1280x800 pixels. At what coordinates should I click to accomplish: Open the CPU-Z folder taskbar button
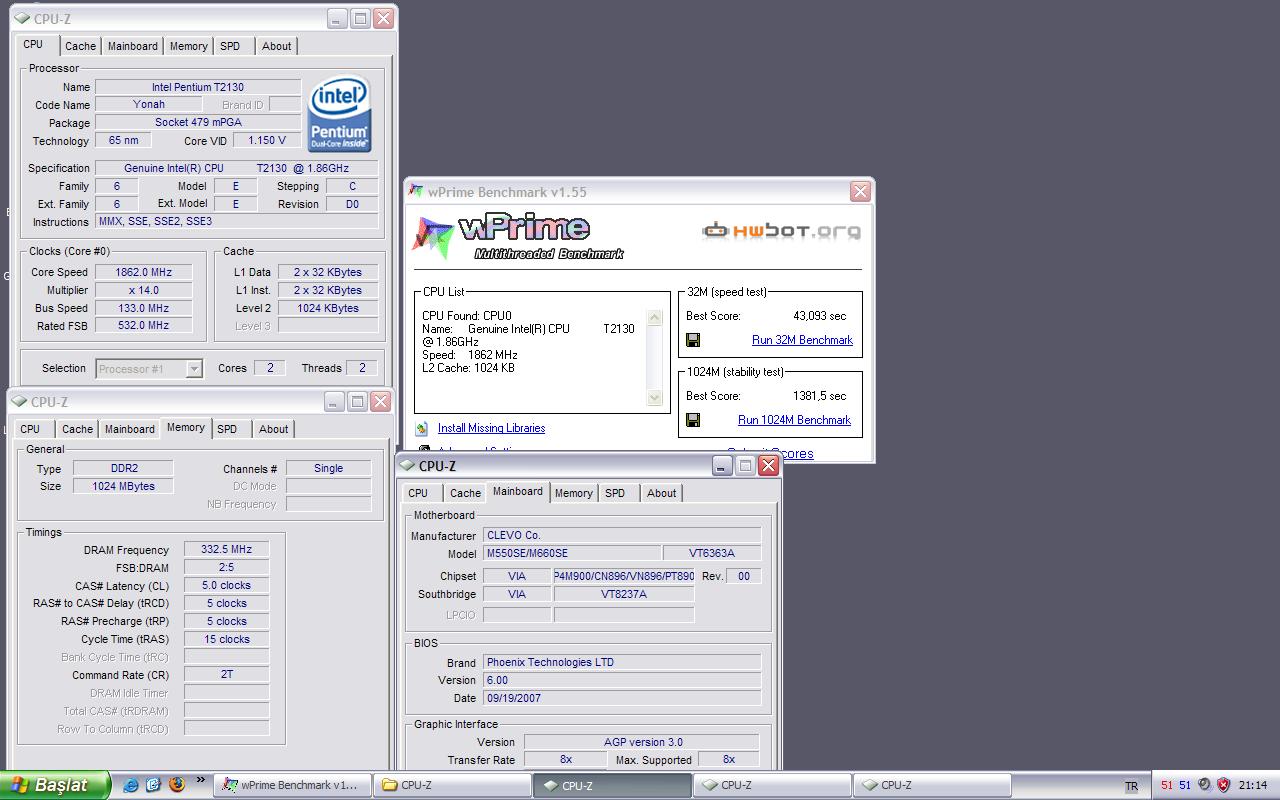coord(451,785)
